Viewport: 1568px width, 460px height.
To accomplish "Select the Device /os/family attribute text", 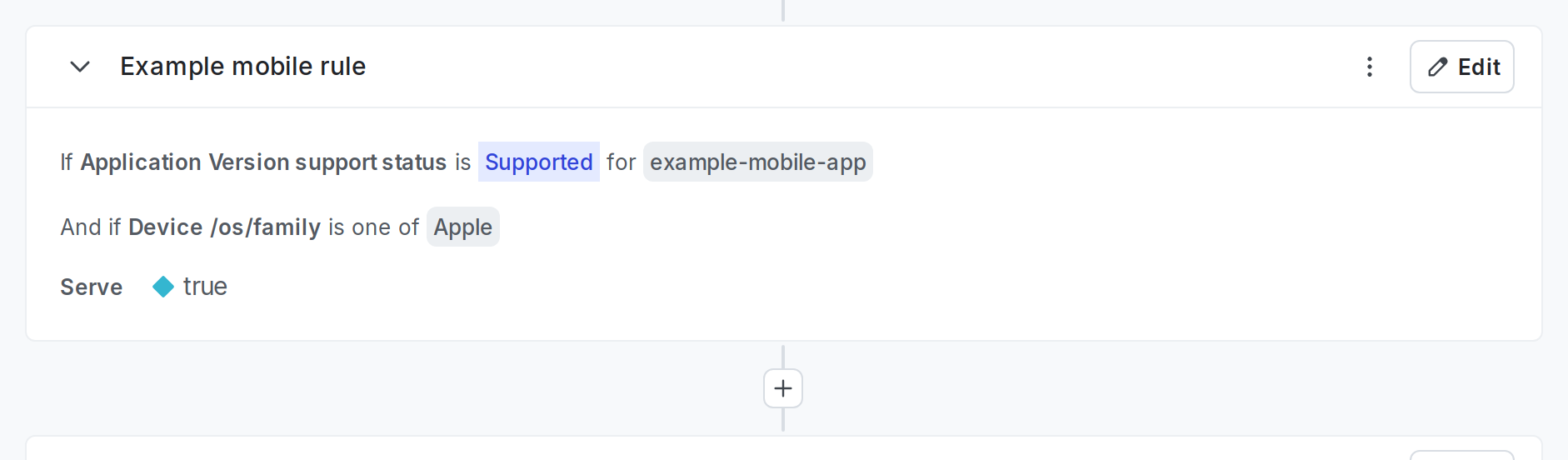I will [224, 227].
